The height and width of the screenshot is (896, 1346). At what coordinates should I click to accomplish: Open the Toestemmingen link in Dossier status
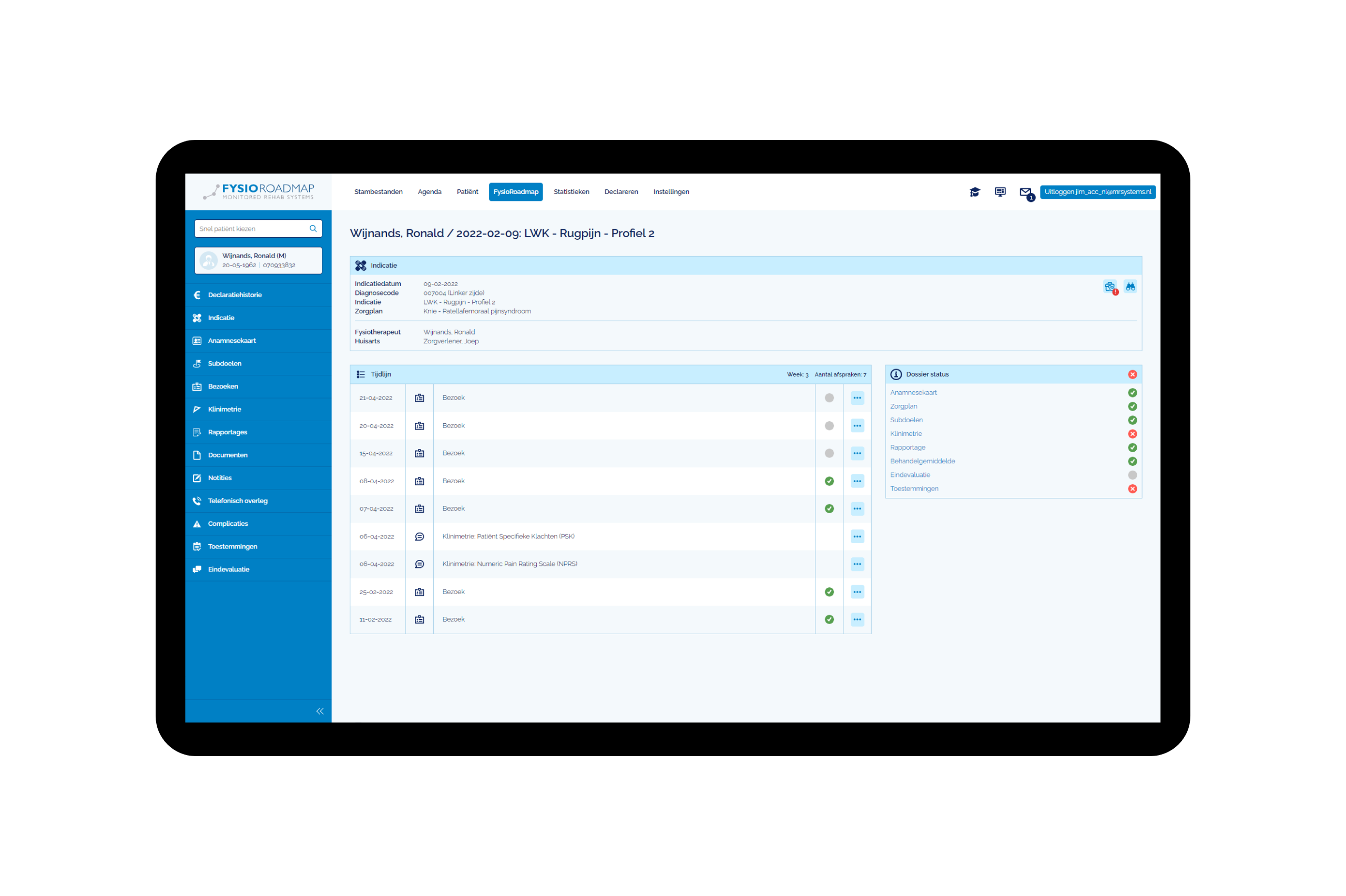coord(913,488)
